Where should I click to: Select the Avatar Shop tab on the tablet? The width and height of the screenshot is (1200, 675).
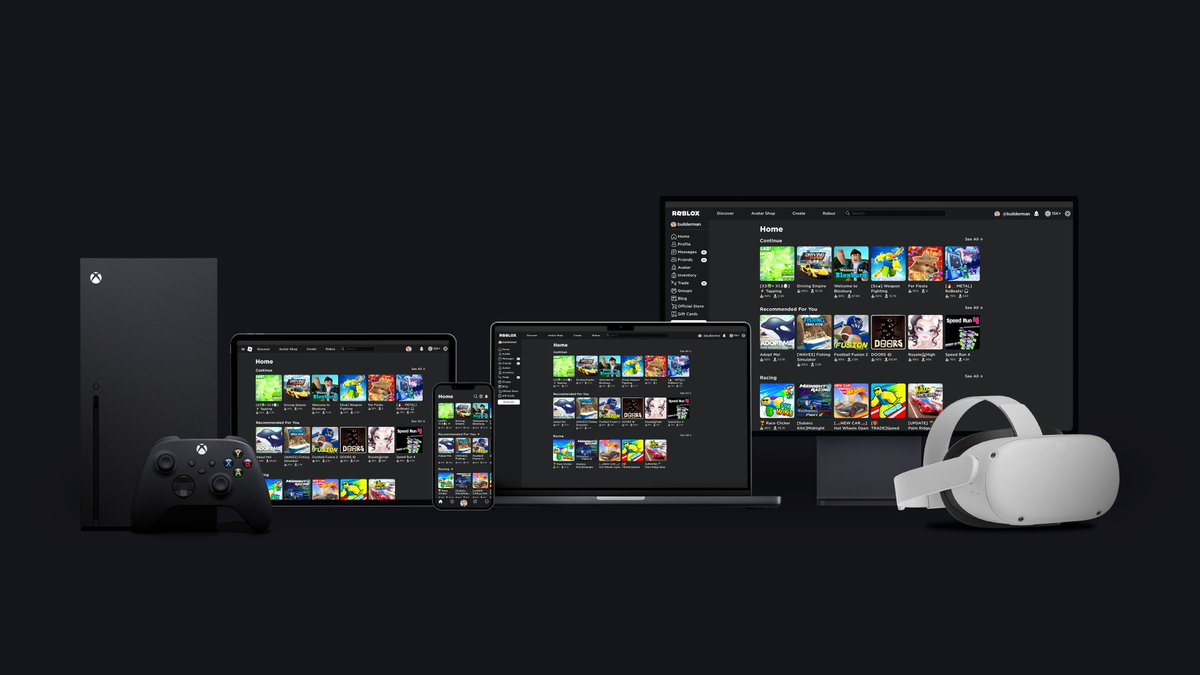pyautogui.click(x=288, y=349)
